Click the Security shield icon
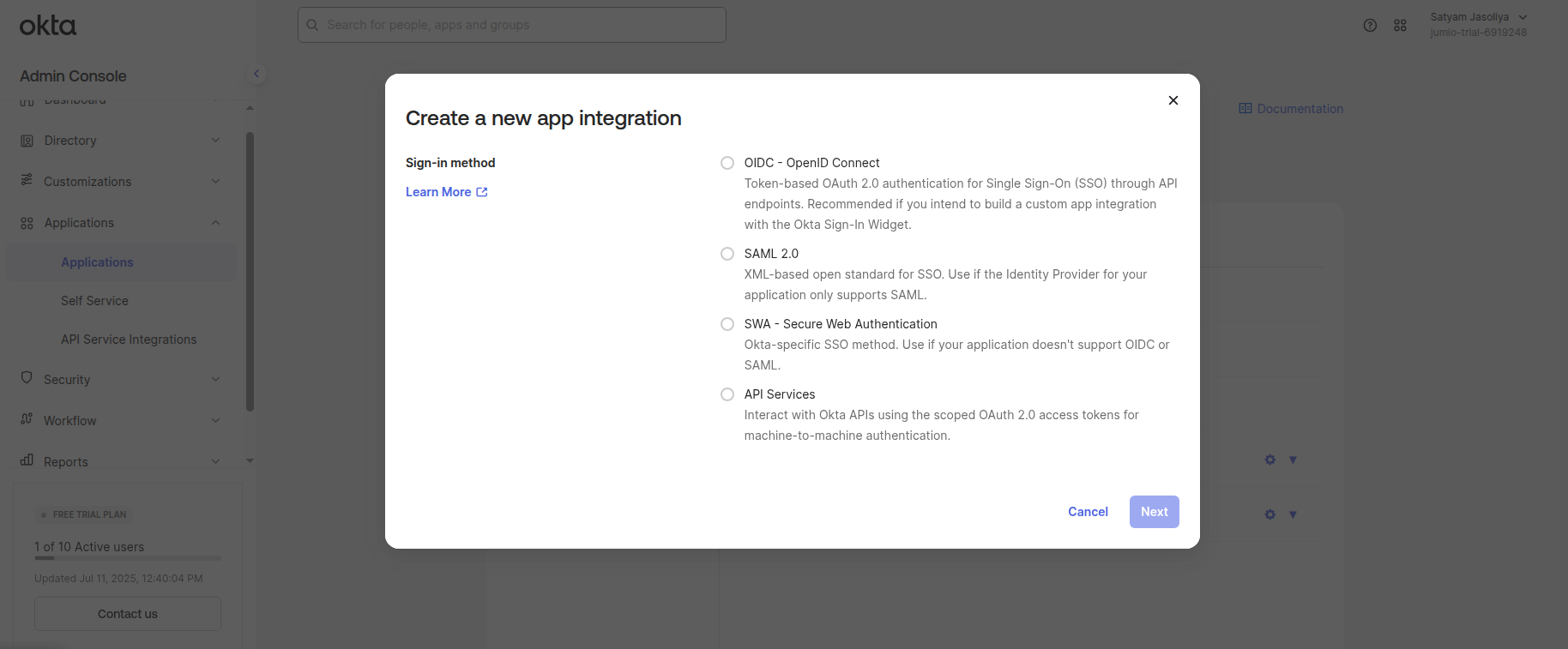The image size is (1568, 649). [x=27, y=378]
